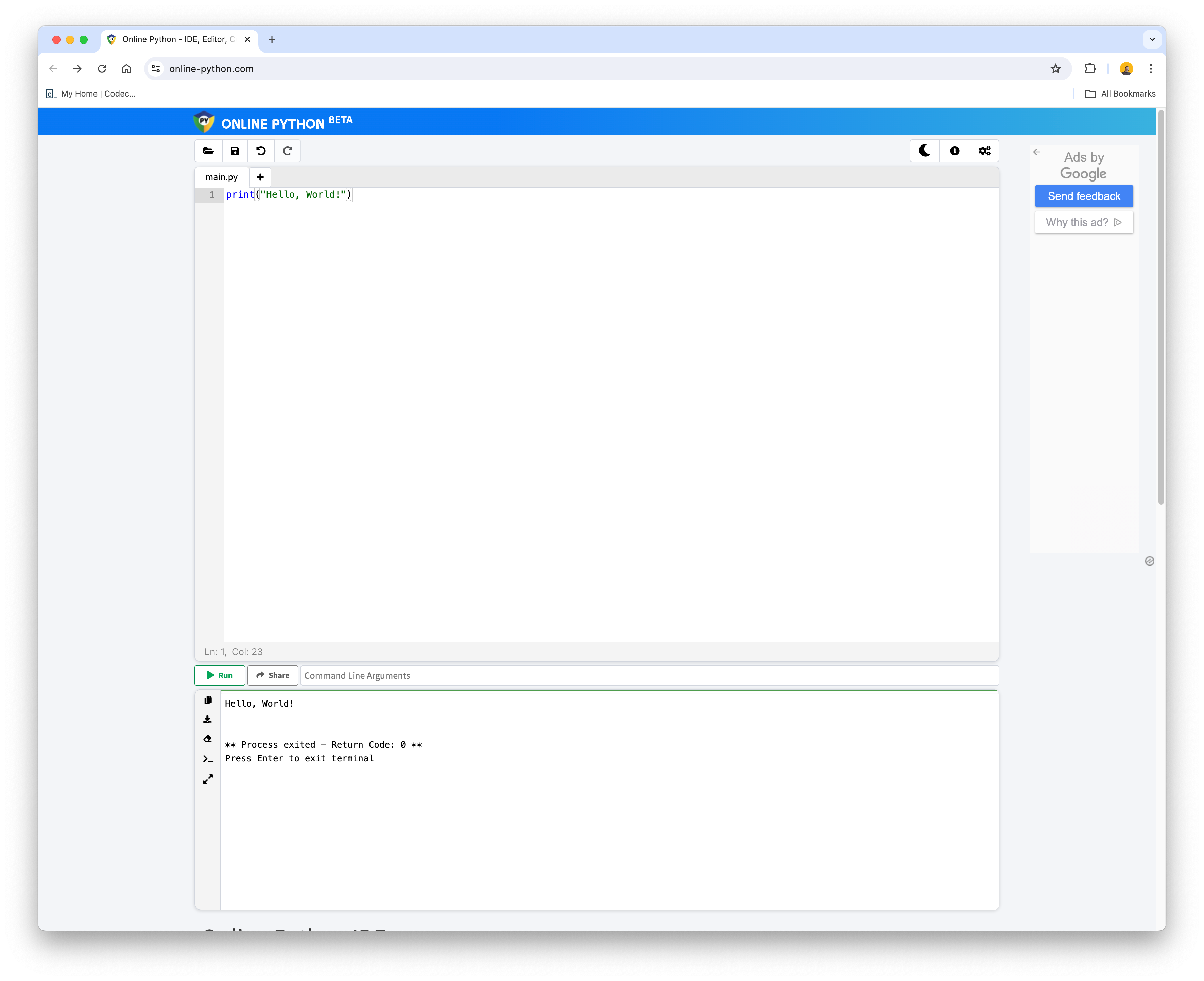Open file with the folder icon
The height and width of the screenshot is (981, 1204).
coord(208,151)
